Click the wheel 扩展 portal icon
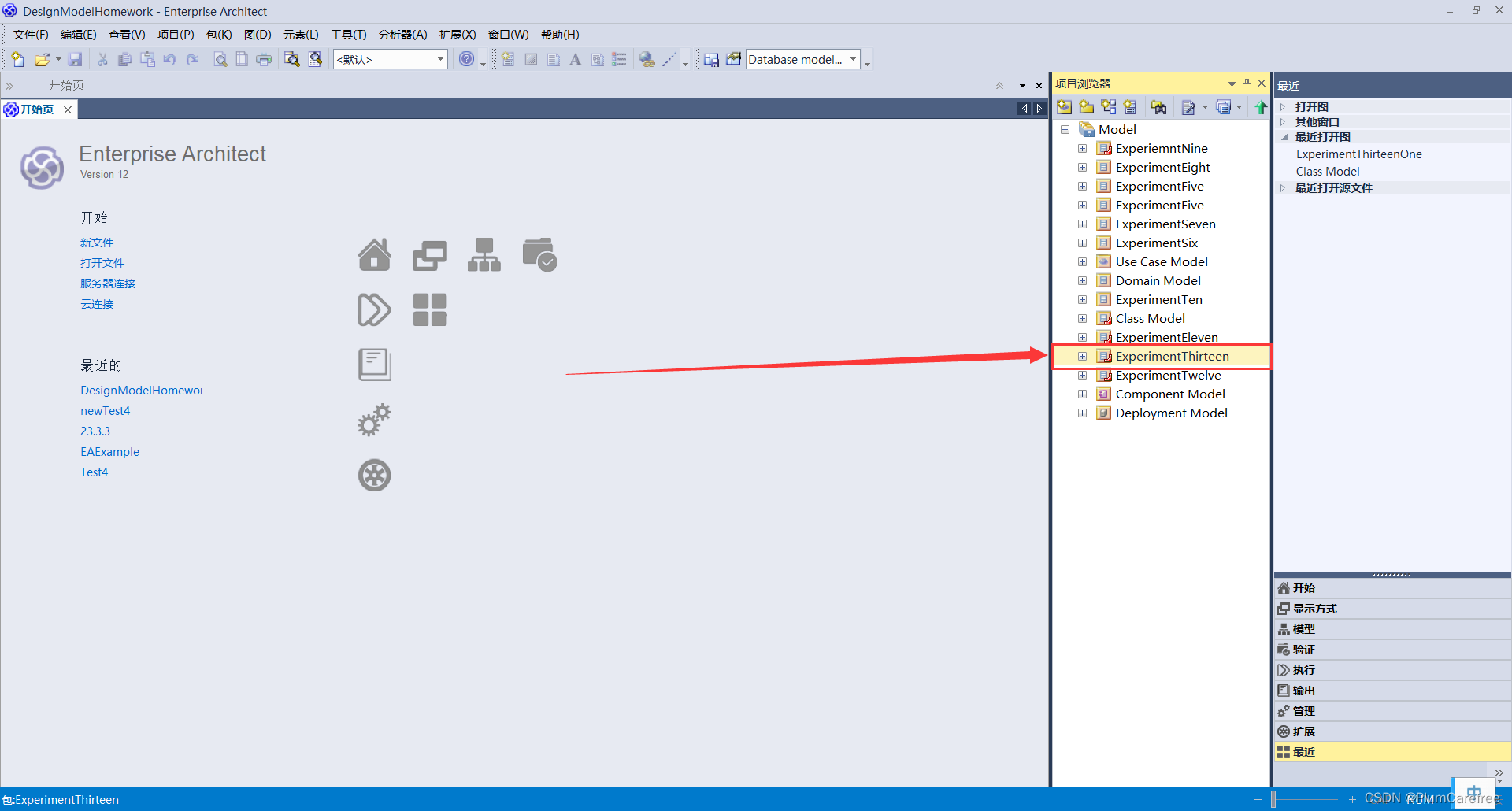Image resolution: width=1512 pixels, height=811 pixels. click(x=374, y=475)
